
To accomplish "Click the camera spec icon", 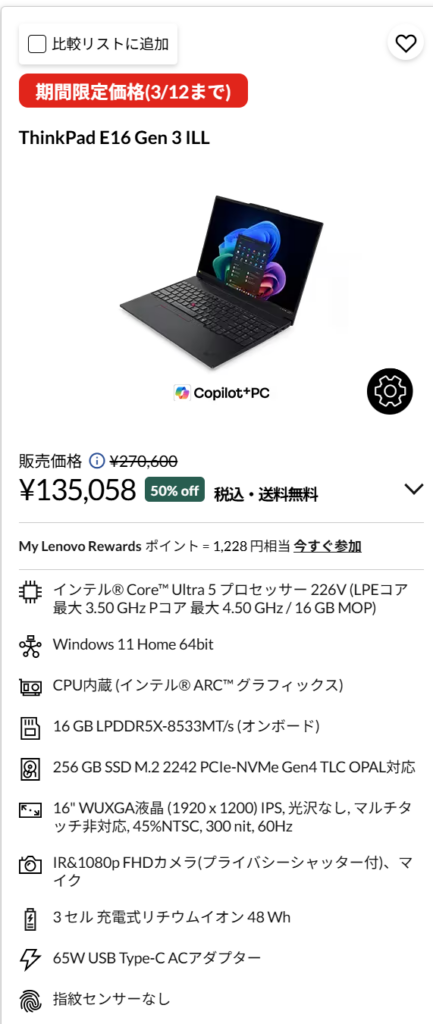I will coord(29,866).
